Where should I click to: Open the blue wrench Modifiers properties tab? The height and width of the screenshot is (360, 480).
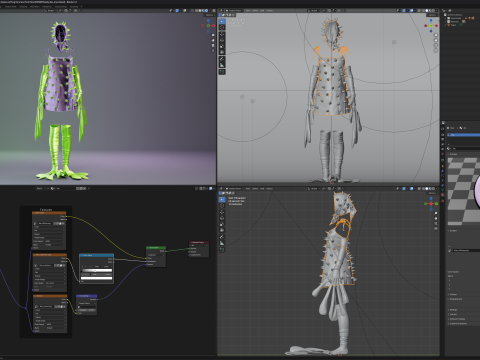(443, 171)
